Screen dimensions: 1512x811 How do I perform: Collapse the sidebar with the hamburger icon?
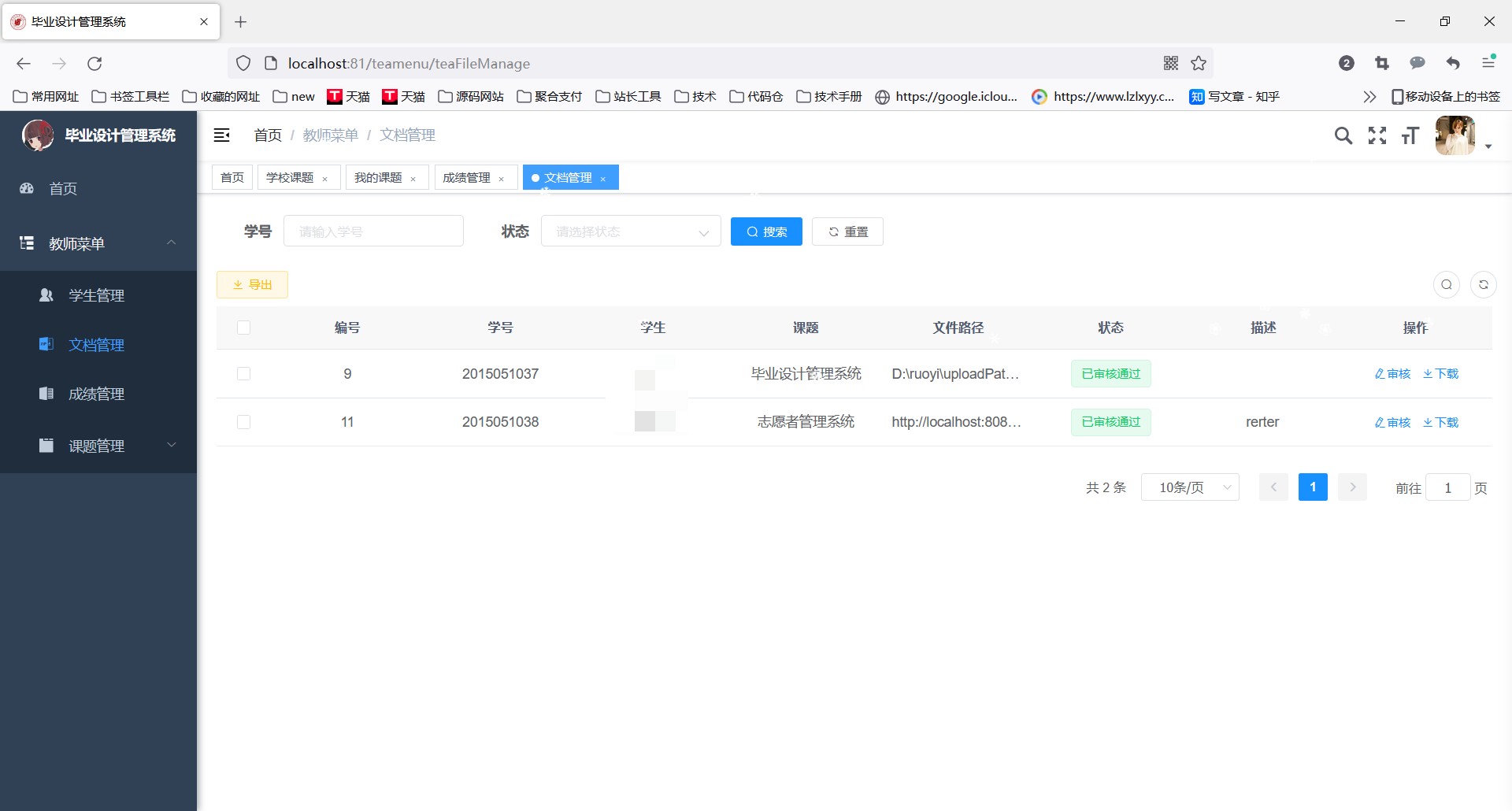coord(222,135)
